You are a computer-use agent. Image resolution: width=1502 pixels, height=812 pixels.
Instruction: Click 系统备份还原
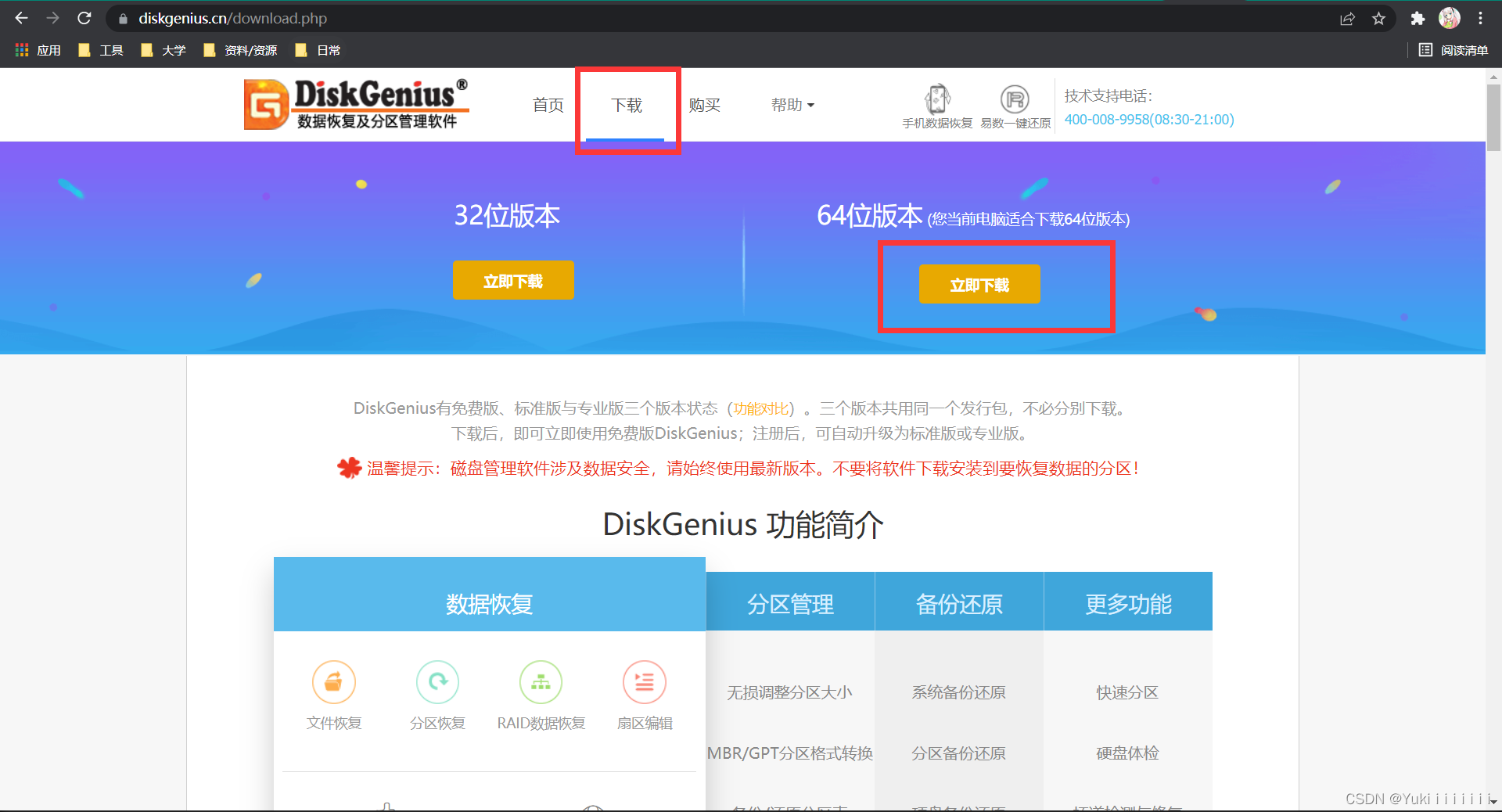[958, 692]
